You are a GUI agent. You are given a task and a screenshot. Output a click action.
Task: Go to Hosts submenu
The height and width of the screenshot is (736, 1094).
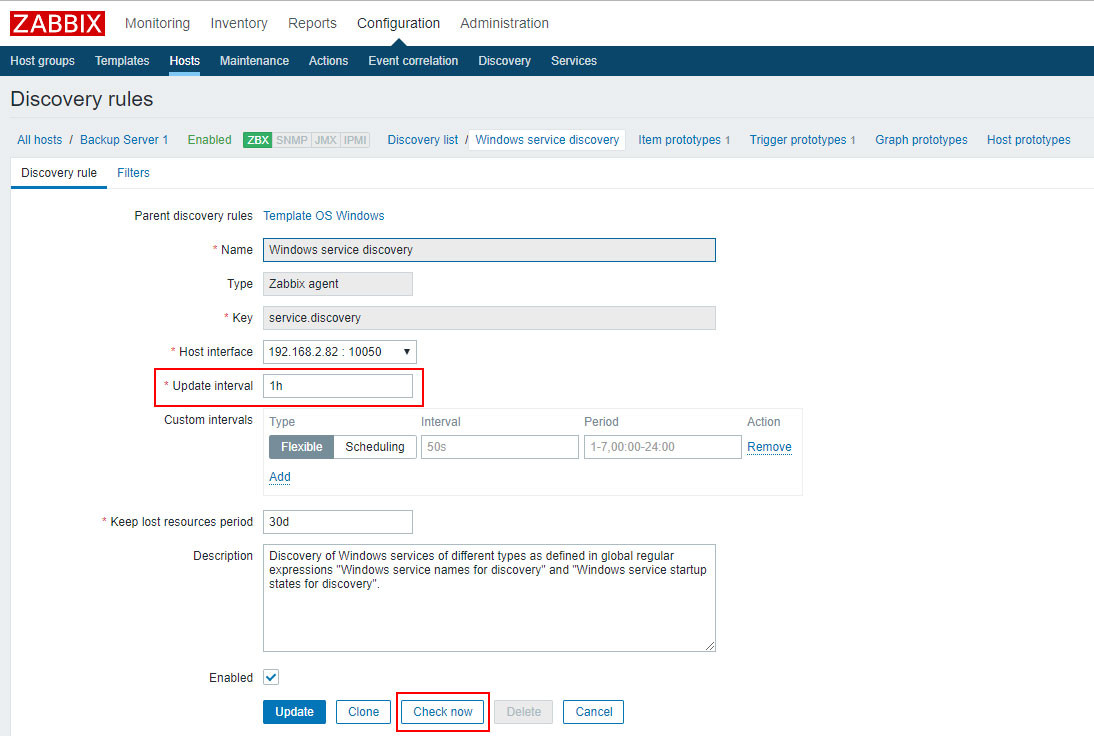tap(184, 61)
